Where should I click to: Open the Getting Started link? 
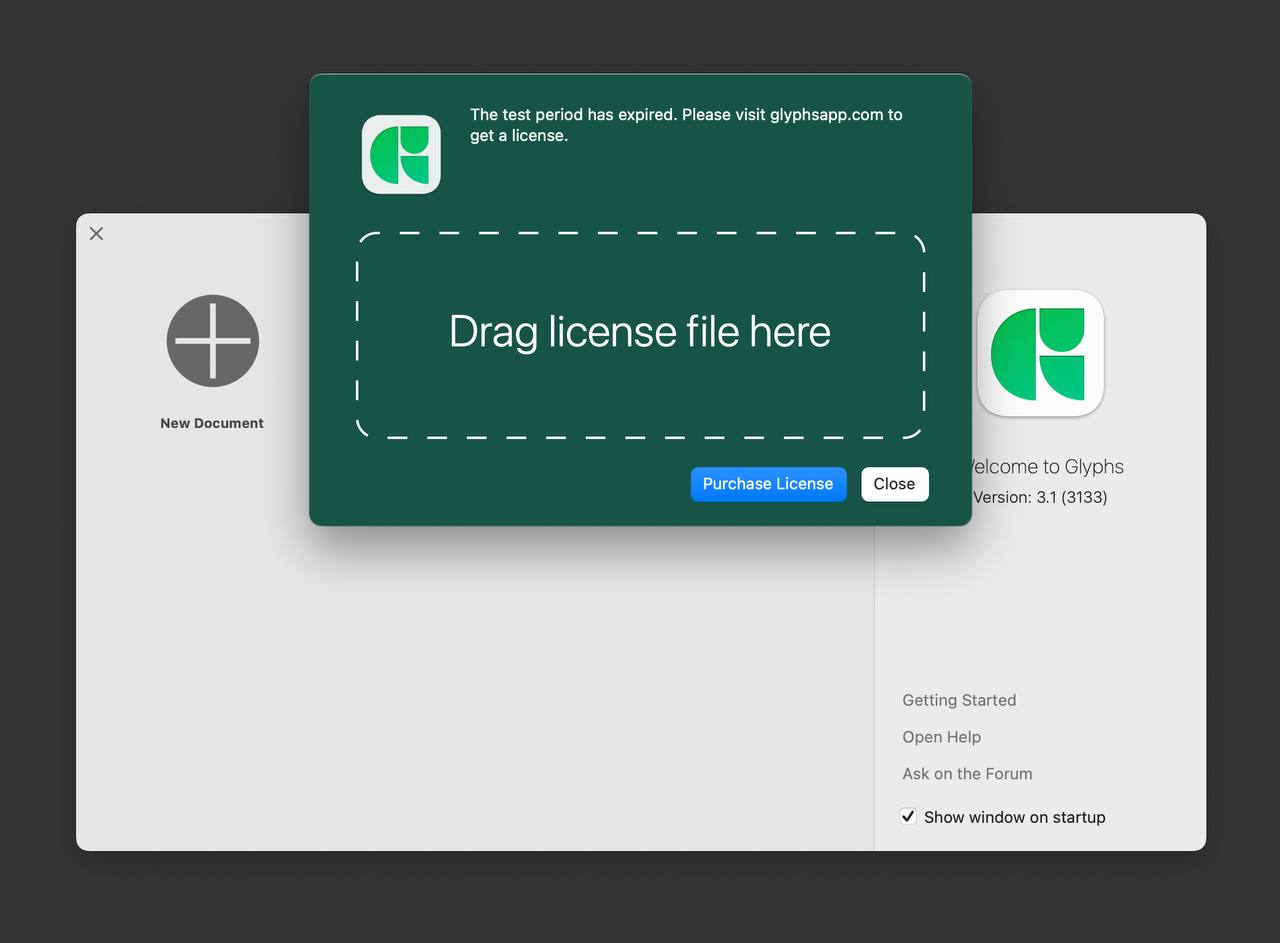point(958,700)
